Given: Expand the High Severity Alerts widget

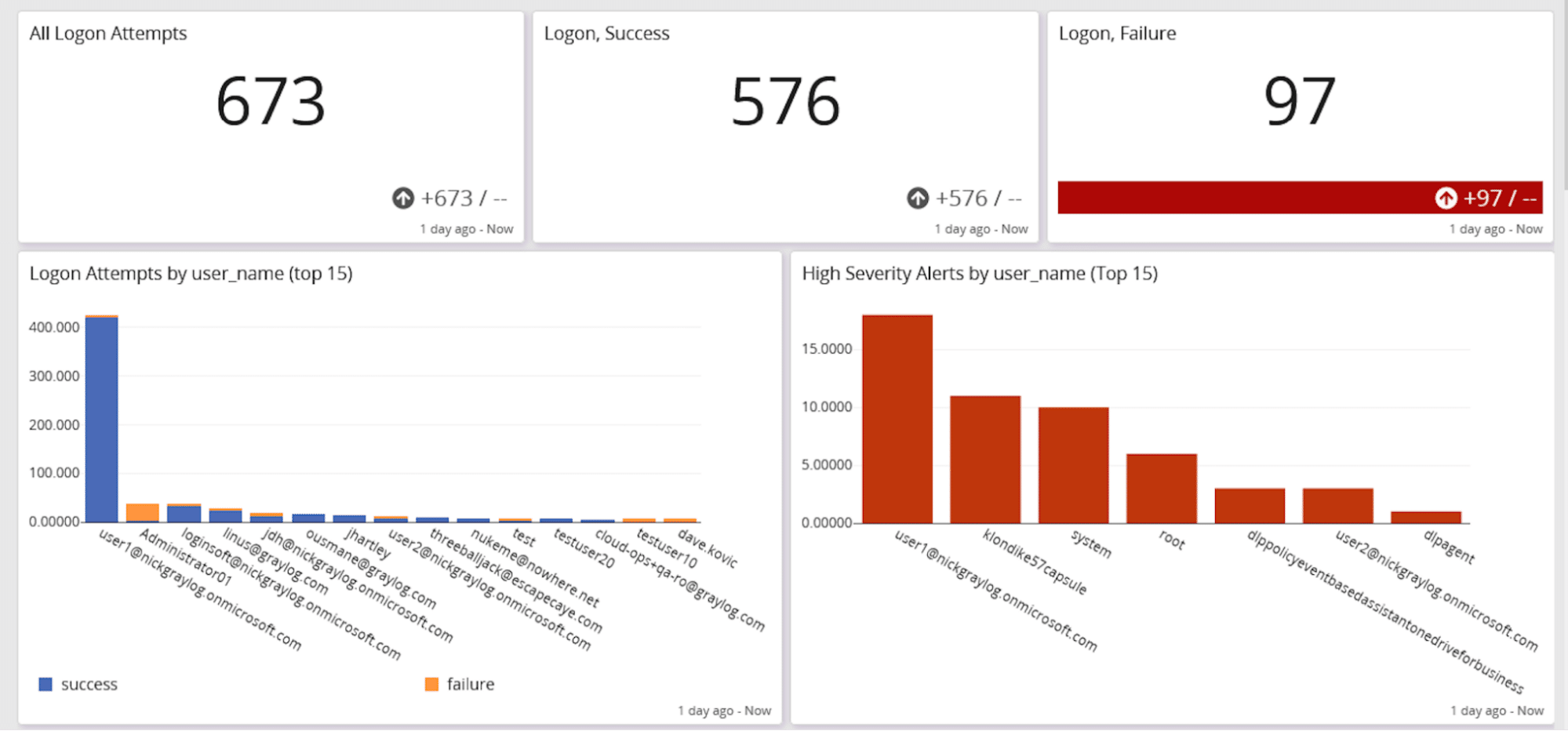Looking at the screenshot, I should pos(979,274).
